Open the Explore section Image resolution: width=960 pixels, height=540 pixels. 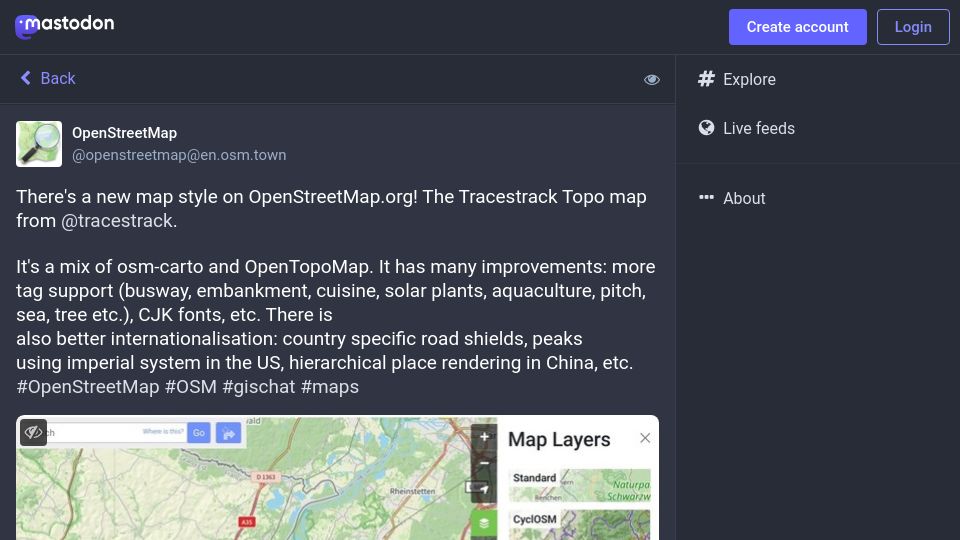pyautogui.click(x=737, y=79)
